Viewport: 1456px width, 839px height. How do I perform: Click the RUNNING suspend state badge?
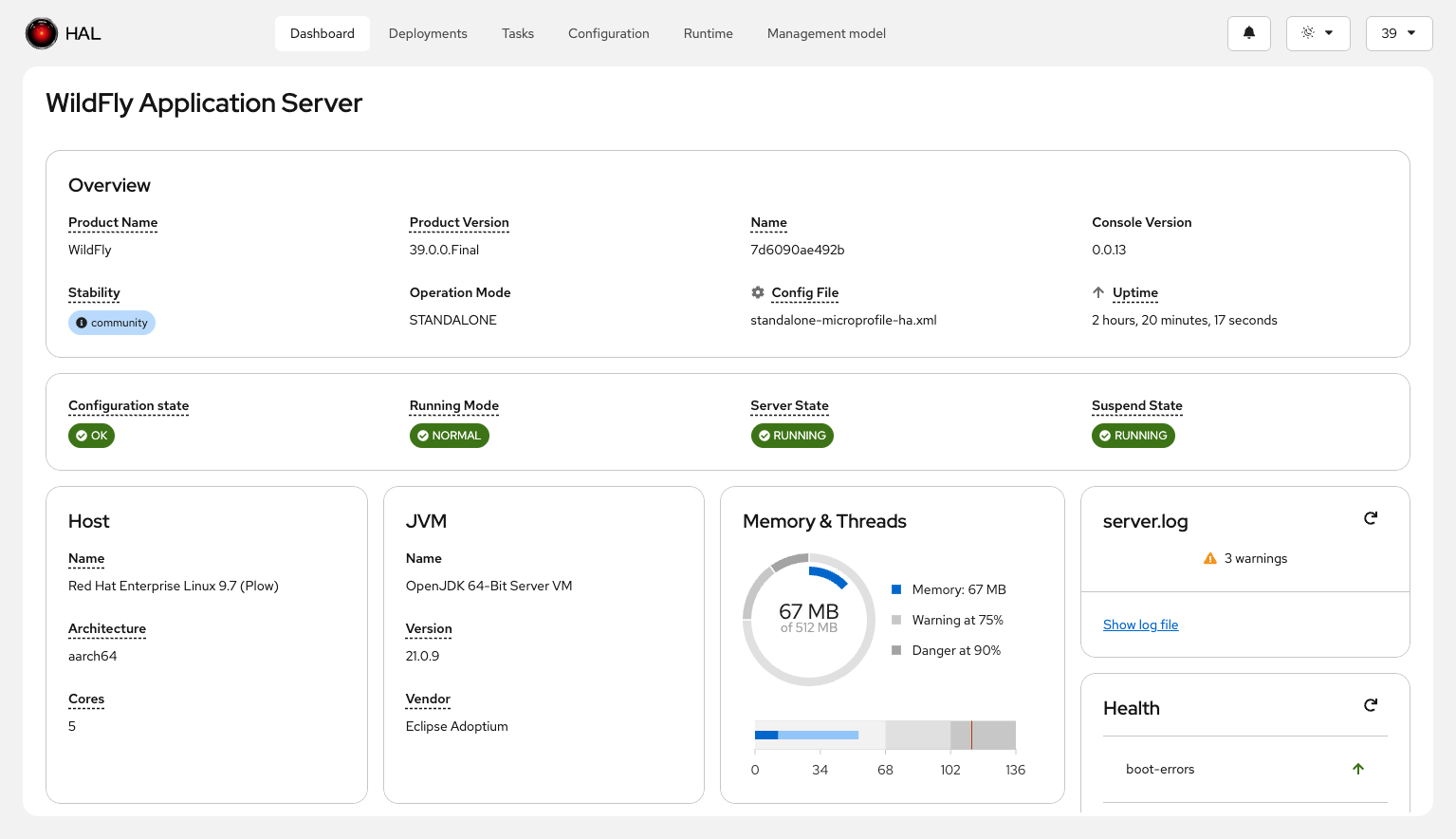[1133, 436]
